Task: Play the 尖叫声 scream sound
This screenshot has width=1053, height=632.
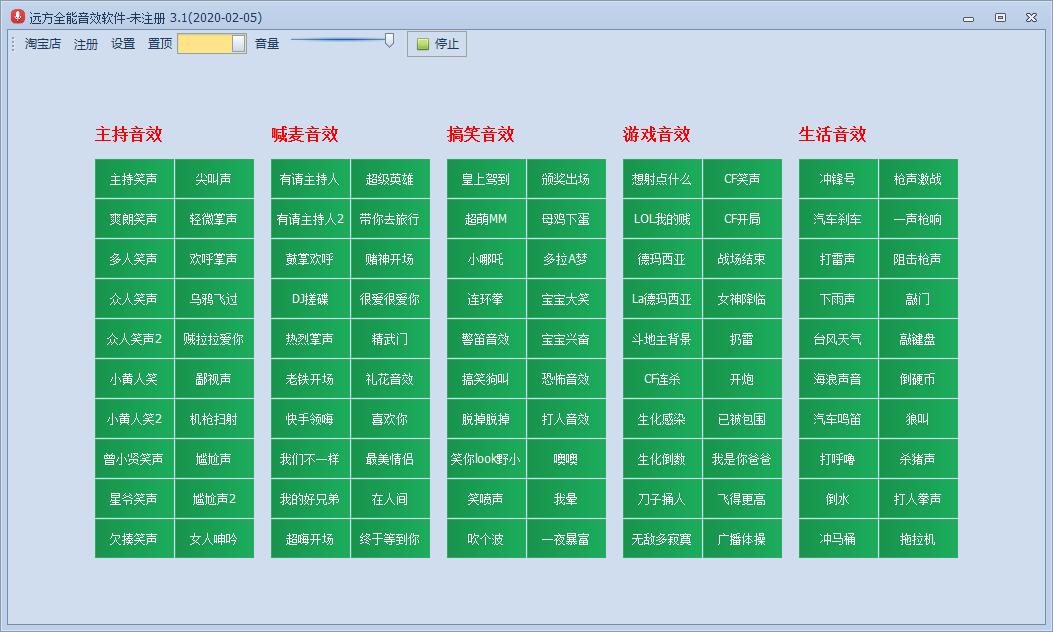Action: [x=214, y=178]
